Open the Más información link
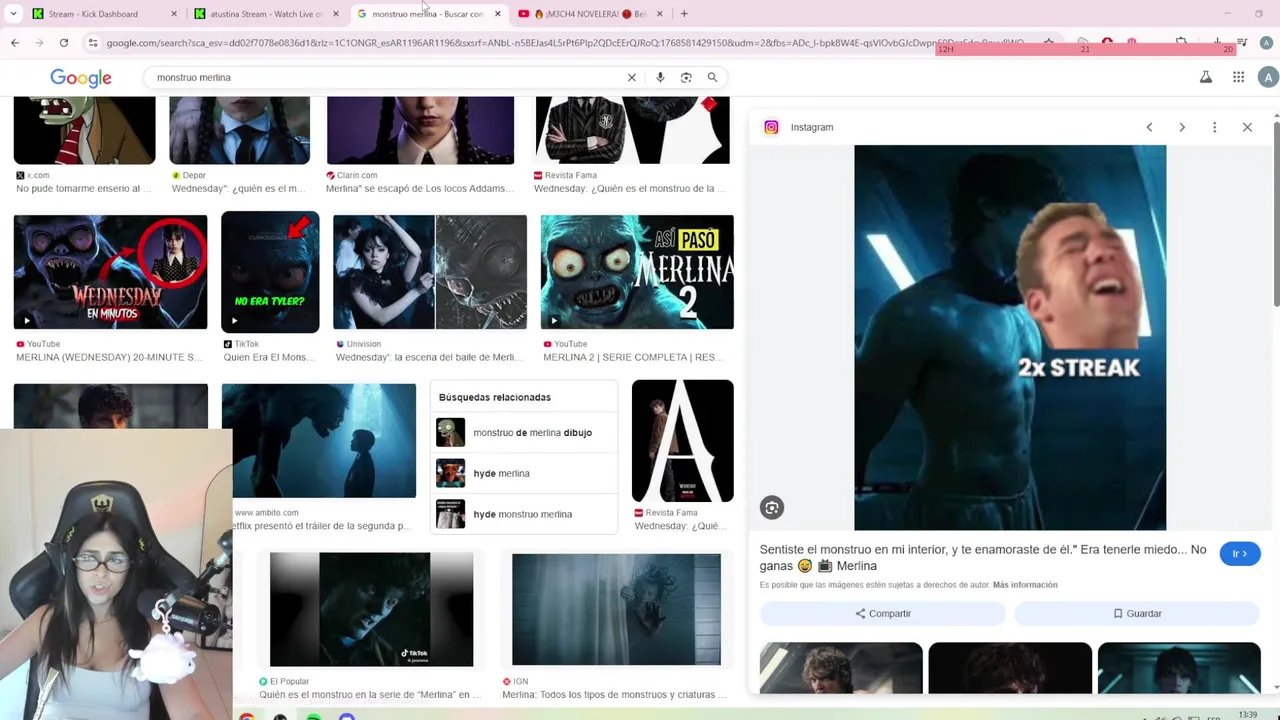Screen dimensions: 1280x720 pos(1025,585)
